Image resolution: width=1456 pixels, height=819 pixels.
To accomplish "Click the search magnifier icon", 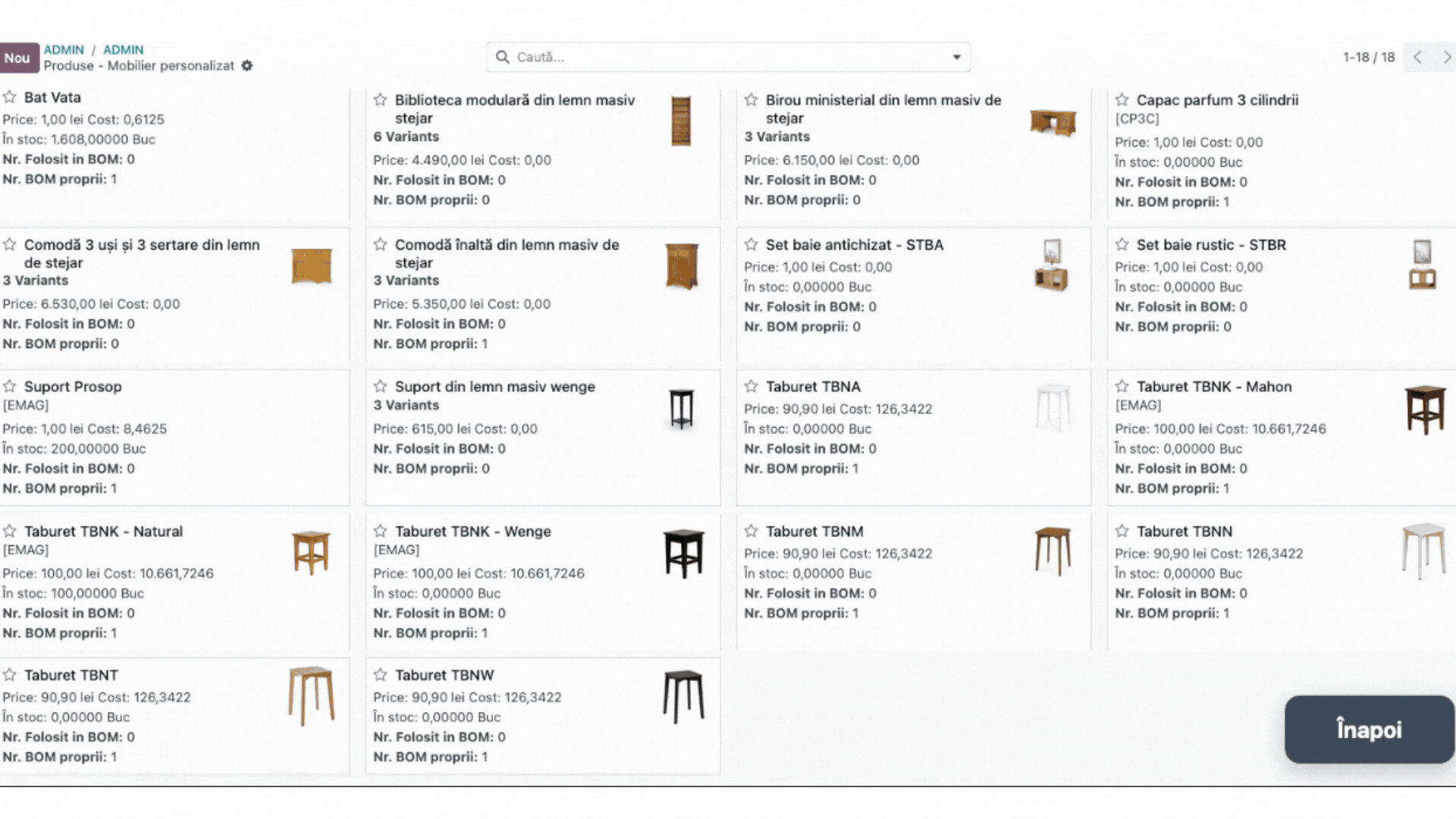I will (x=502, y=57).
